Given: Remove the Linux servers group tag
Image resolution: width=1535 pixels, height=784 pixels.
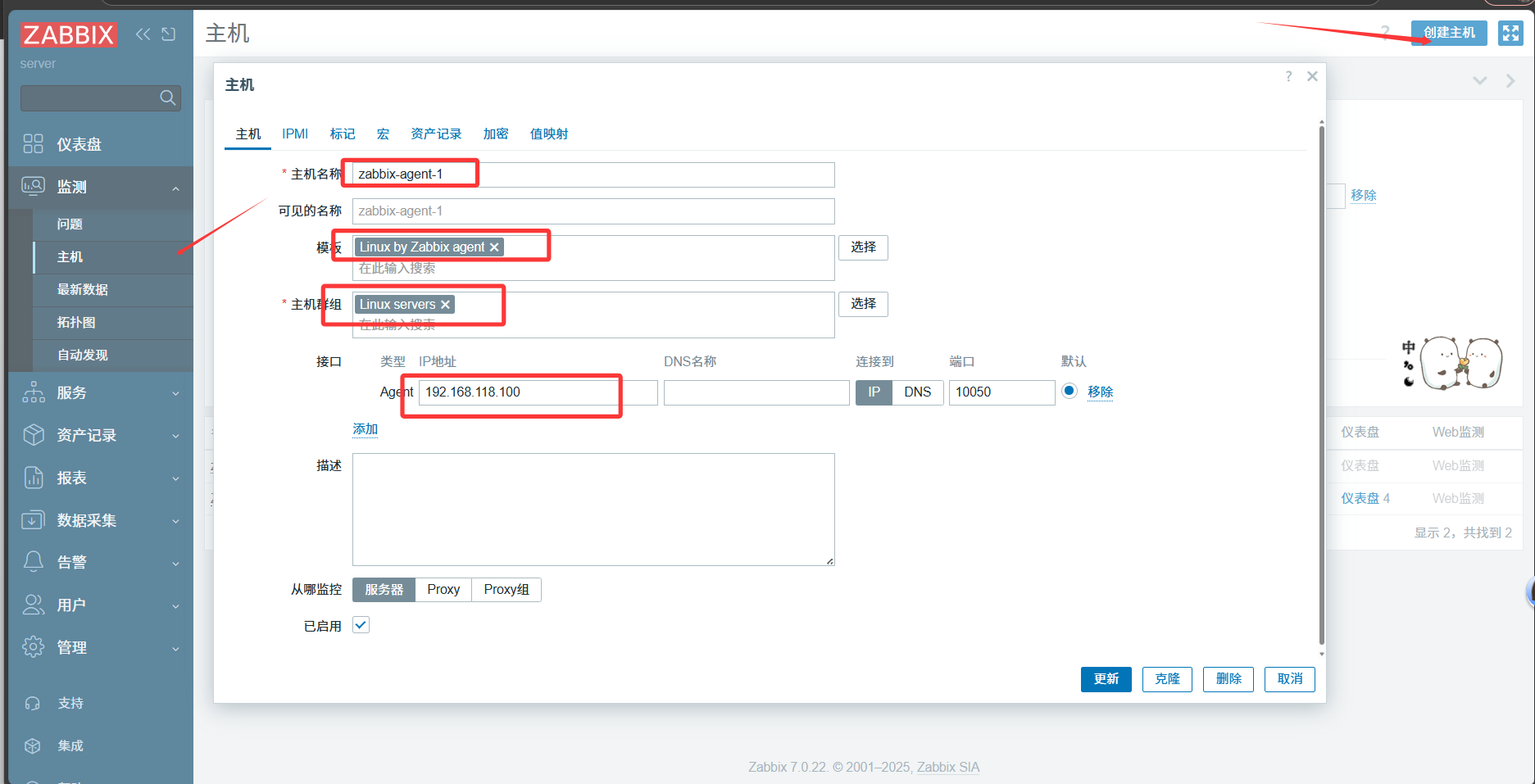Looking at the screenshot, I should pos(445,305).
